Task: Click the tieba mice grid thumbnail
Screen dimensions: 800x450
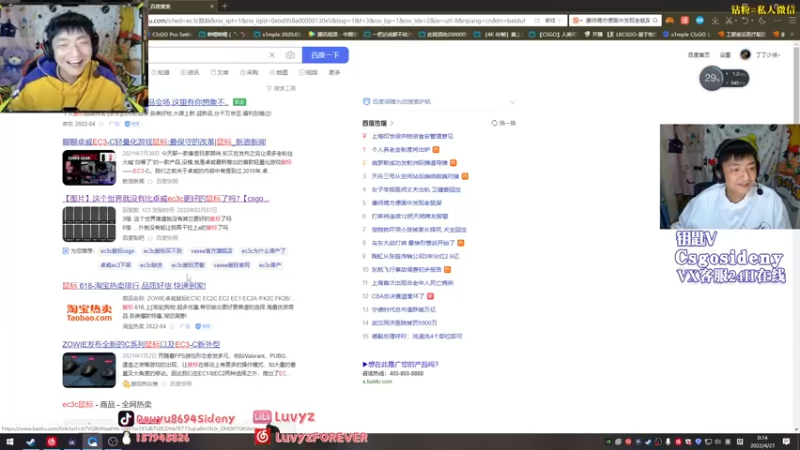Action: point(89,224)
